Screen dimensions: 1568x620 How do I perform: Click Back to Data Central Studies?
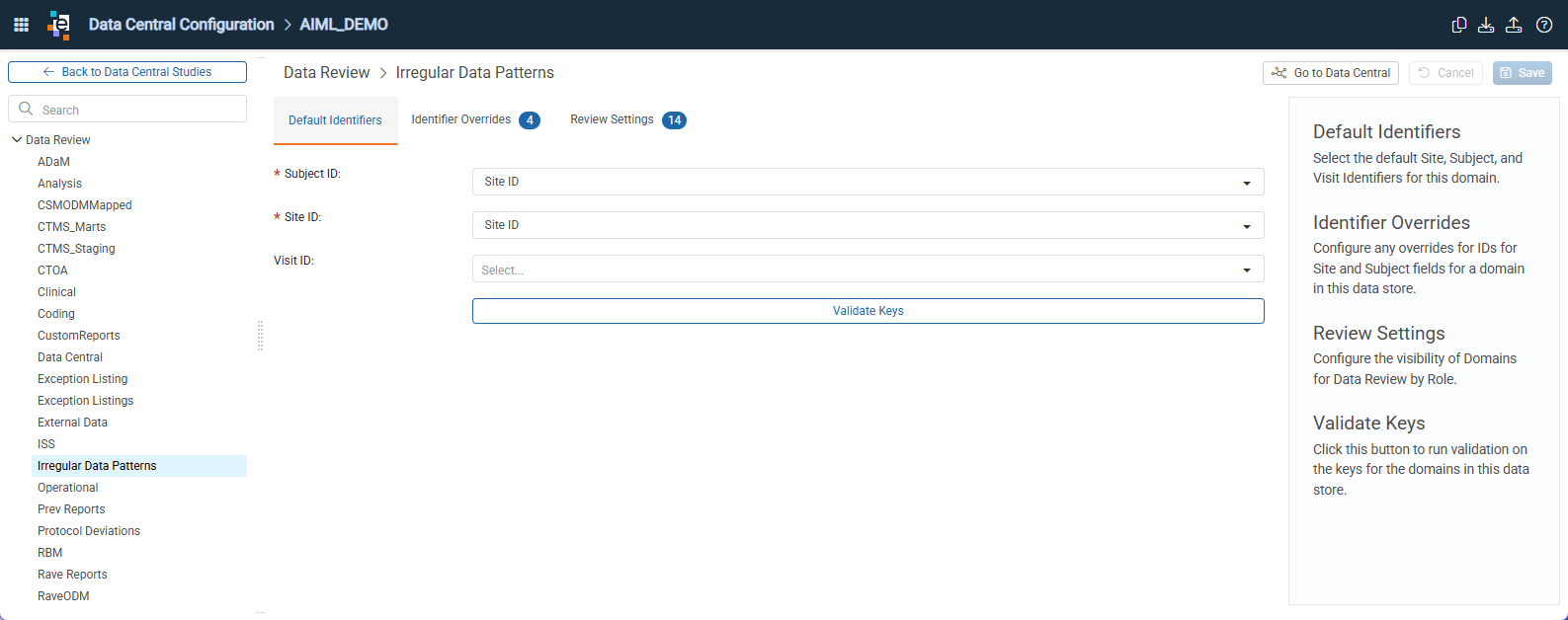[127, 72]
